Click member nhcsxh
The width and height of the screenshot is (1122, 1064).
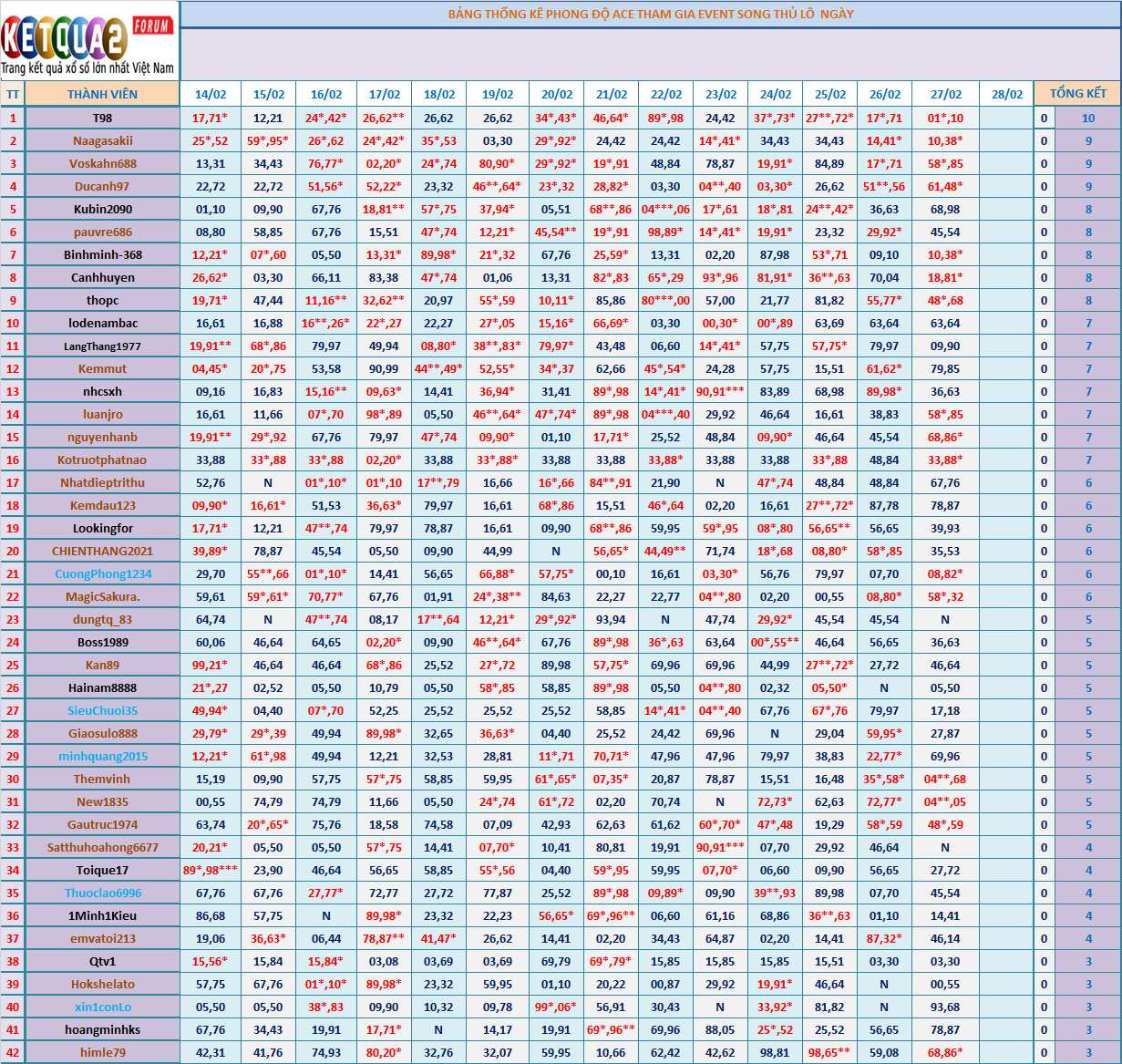pyautogui.click(x=102, y=391)
